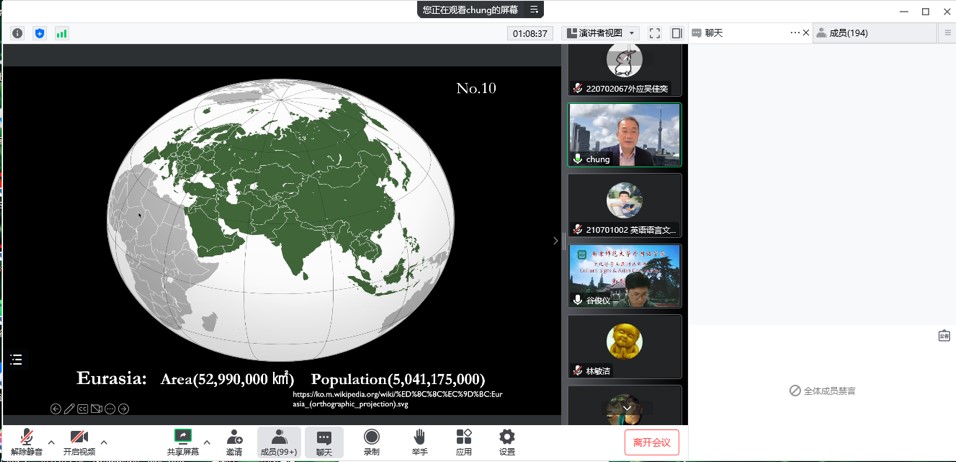Viewport: 956px width, 462px height.
Task: Turn on camera with 开启视频
Action: pos(79,441)
